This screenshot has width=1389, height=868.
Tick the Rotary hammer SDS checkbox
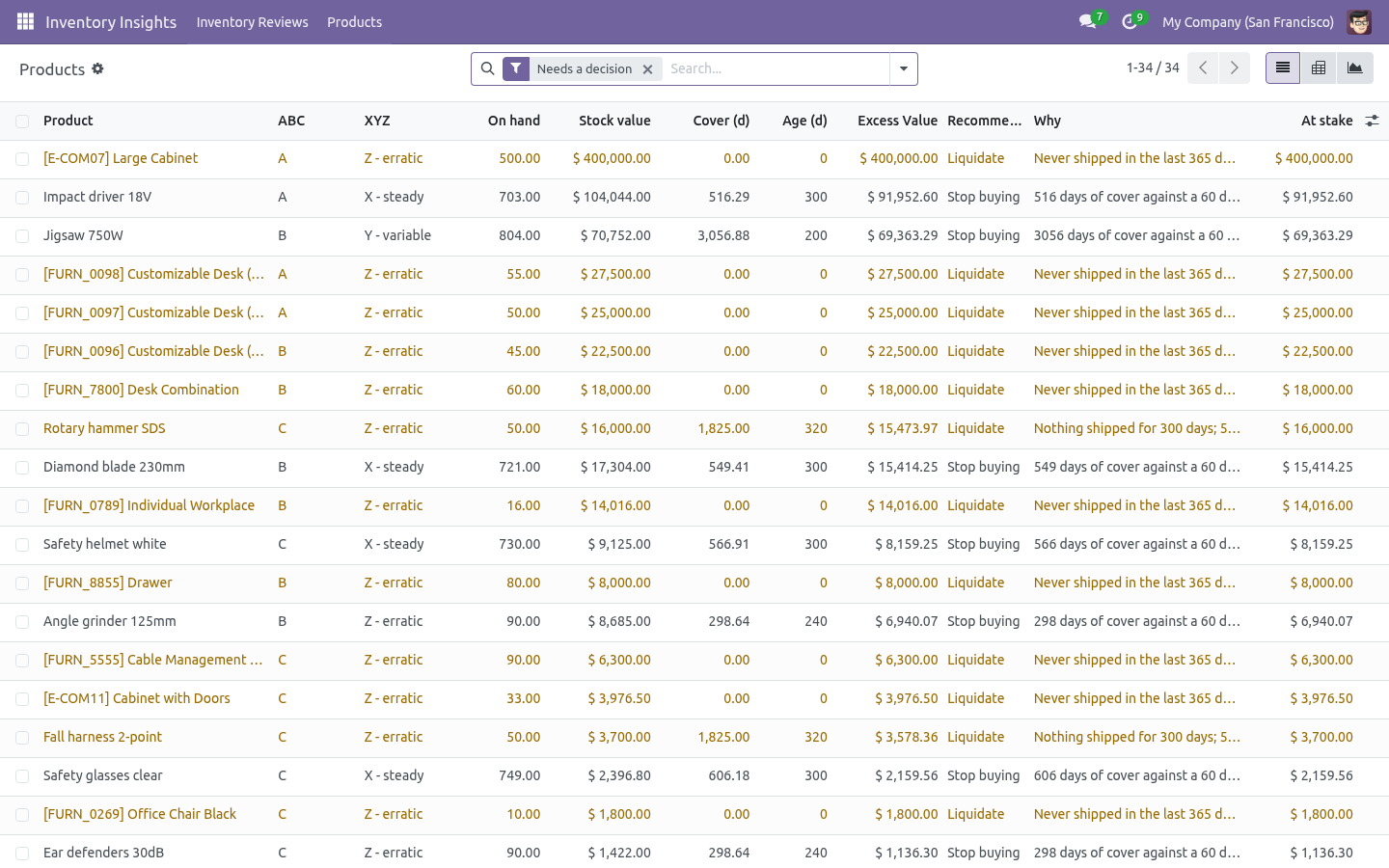click(22, 429)
